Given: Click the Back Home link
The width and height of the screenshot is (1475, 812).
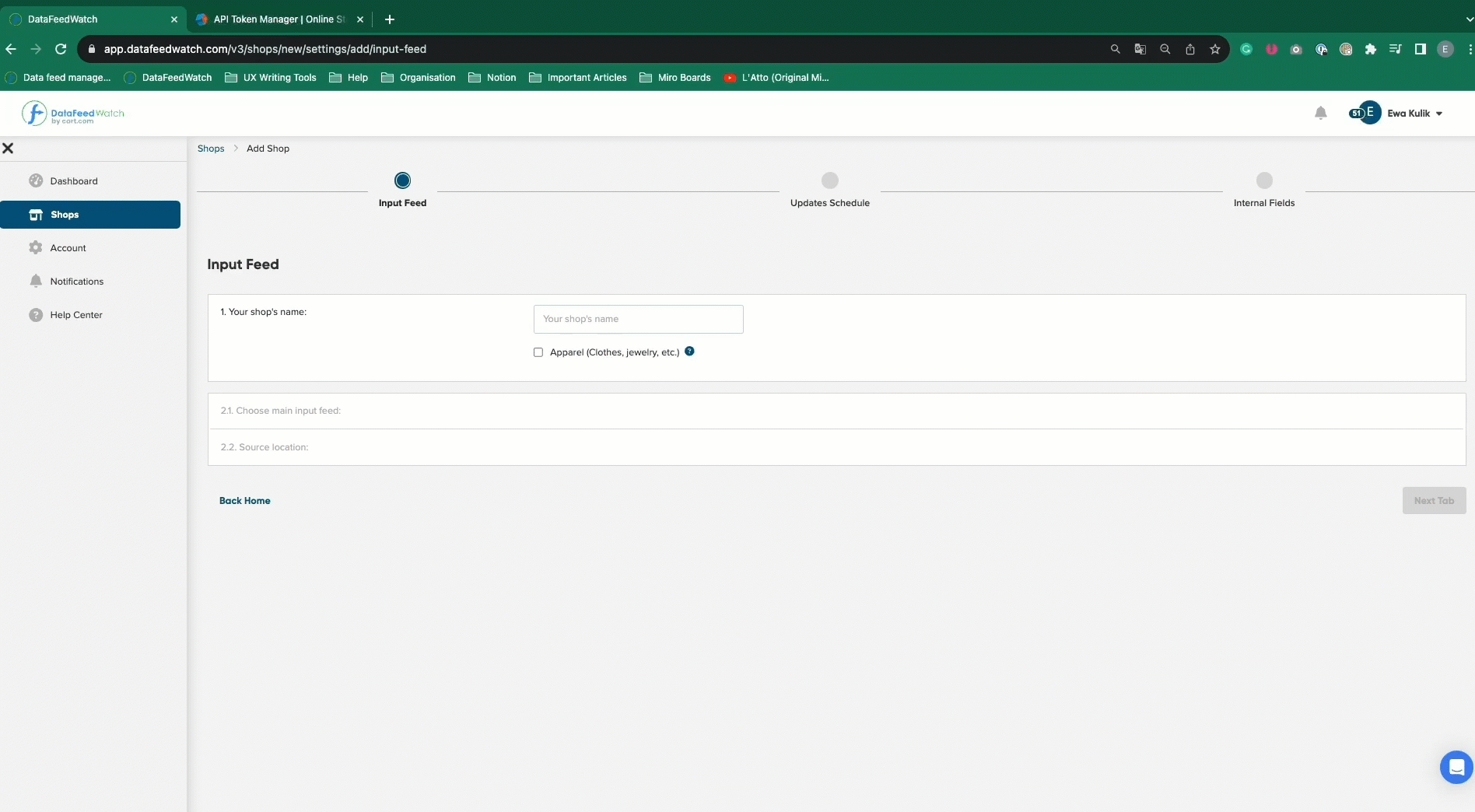Looking at the screenshot, I should tap(245, 501).
